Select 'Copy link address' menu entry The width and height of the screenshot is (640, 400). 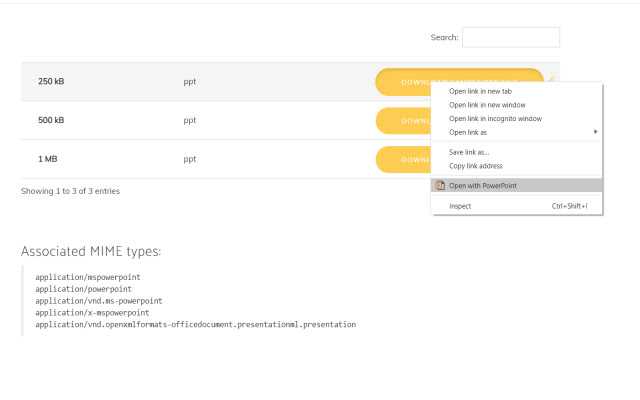click(475, 166)
